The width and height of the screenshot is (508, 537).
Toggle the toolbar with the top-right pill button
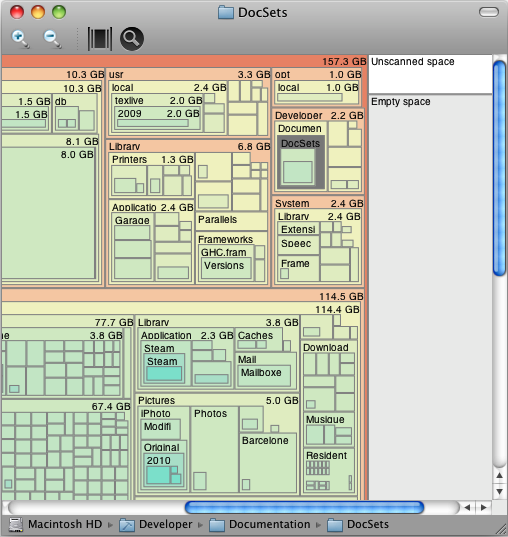pyautogui.click(x=488, y=12)
